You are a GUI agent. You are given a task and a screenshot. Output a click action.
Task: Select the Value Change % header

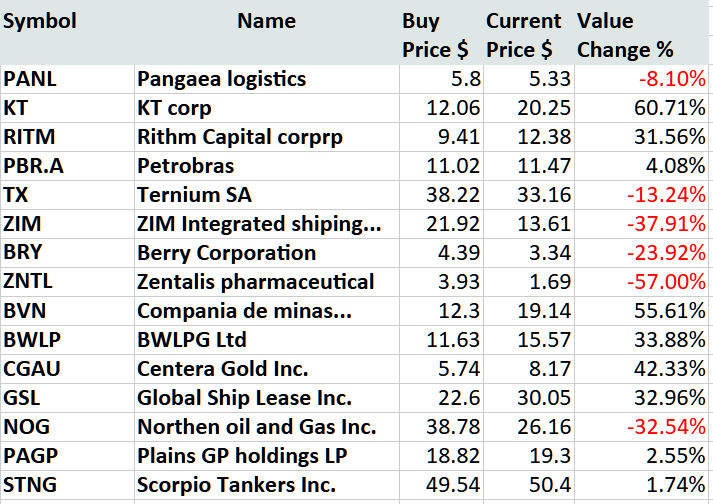[x=625, y=35]
